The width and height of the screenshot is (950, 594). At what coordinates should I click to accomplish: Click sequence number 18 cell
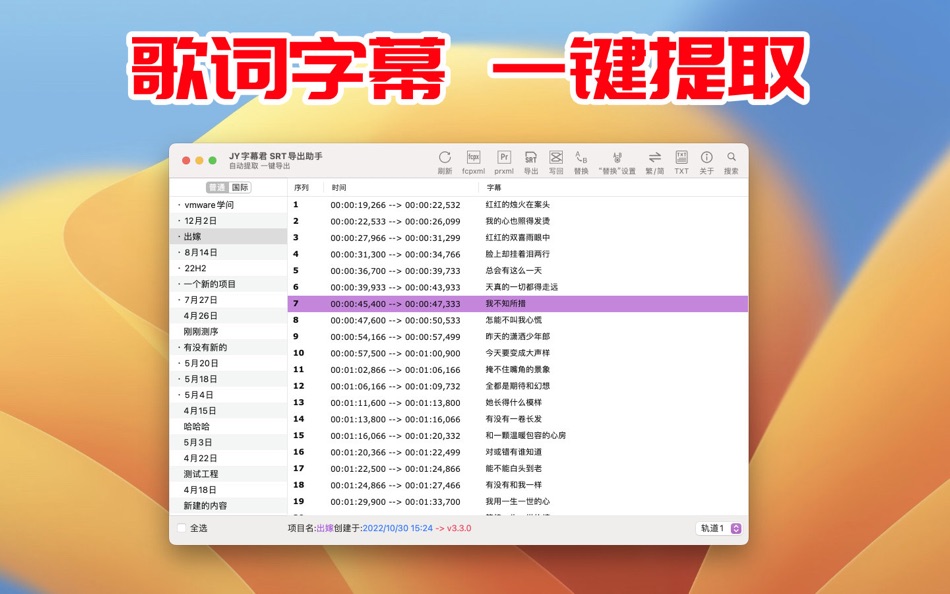pyautogui.click(x=299, y=485)
